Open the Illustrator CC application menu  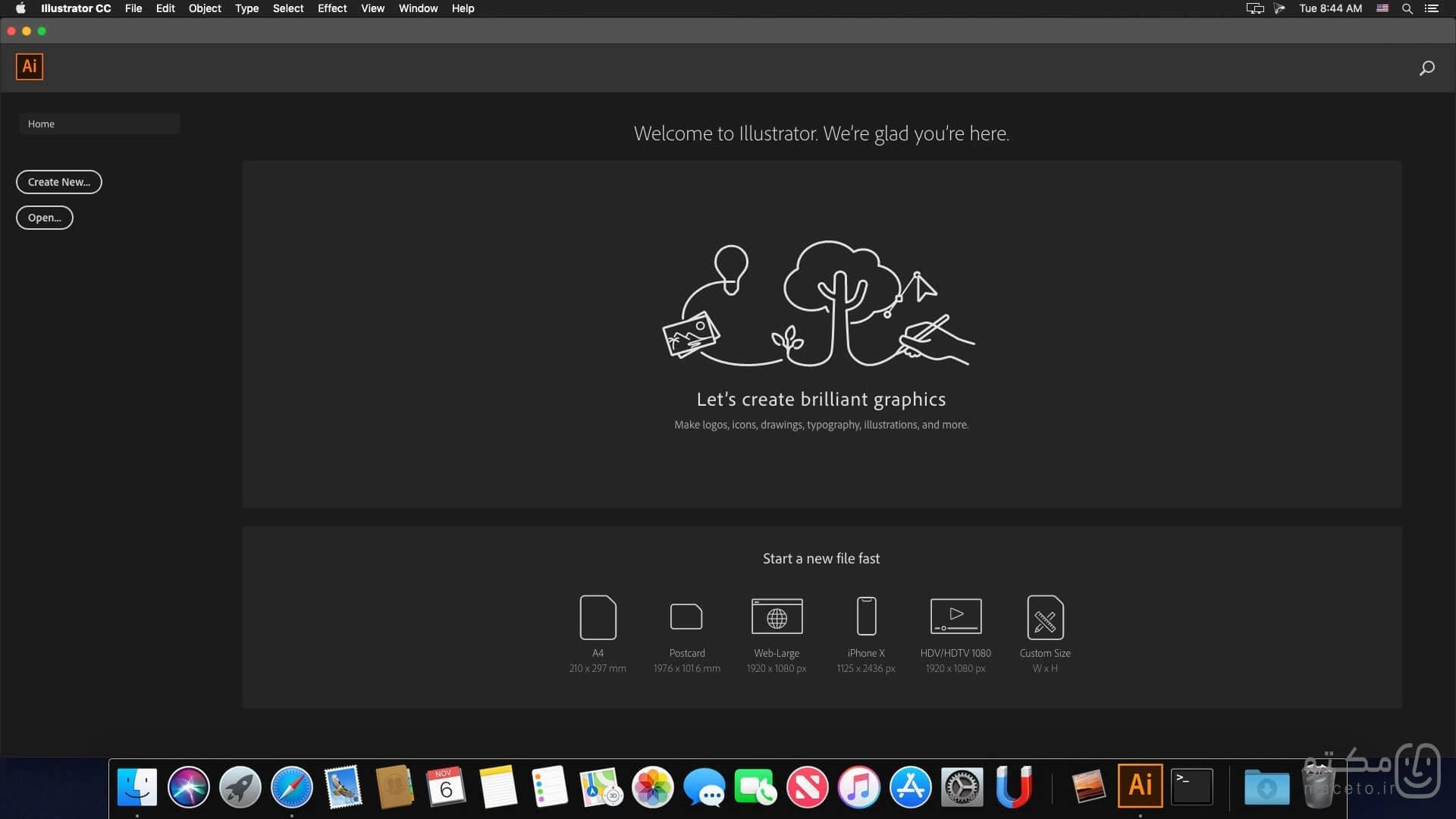click(x=76, y=8)
